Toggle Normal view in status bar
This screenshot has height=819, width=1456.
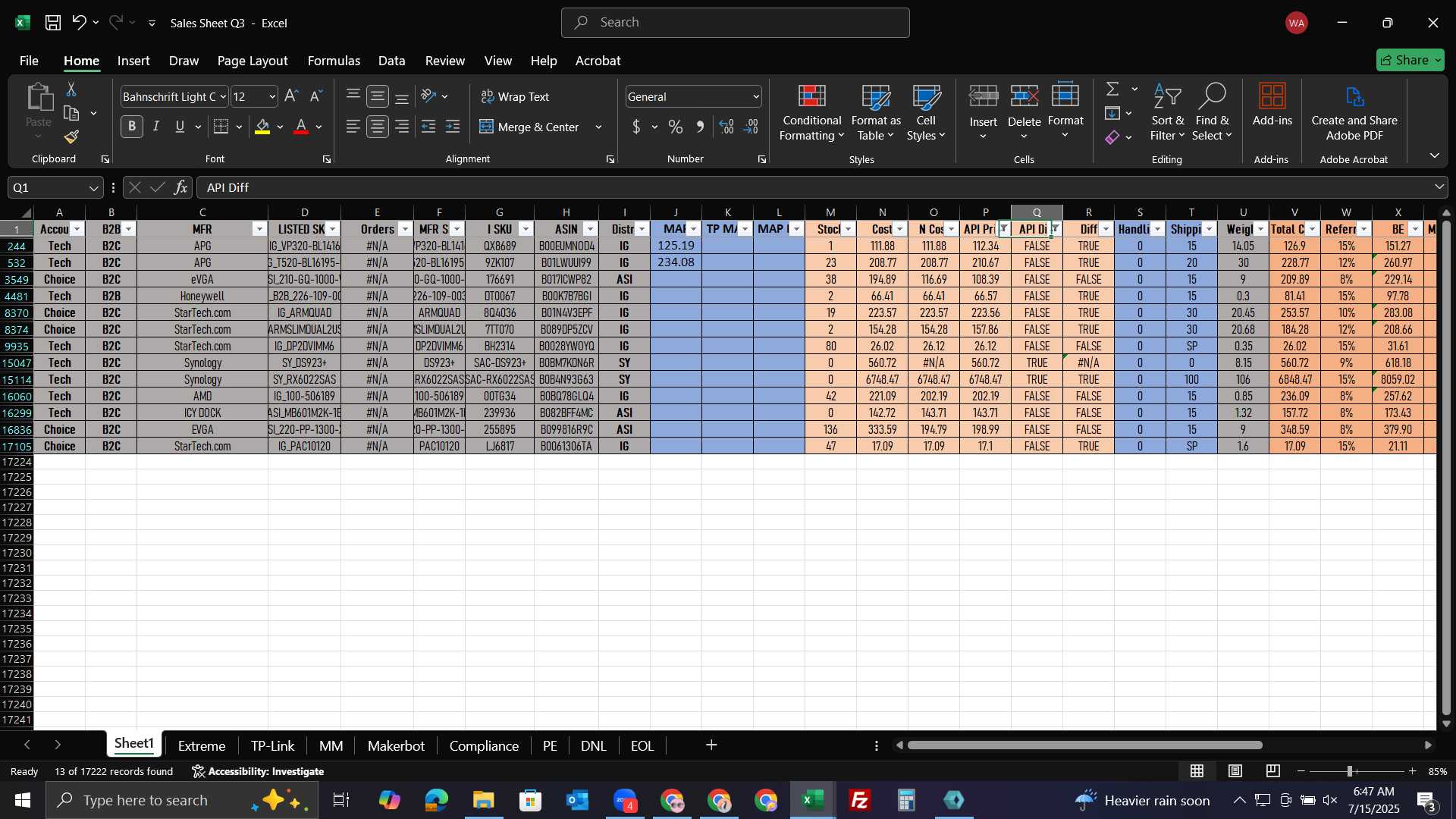pyautogui.click(x=1197, y=771)
